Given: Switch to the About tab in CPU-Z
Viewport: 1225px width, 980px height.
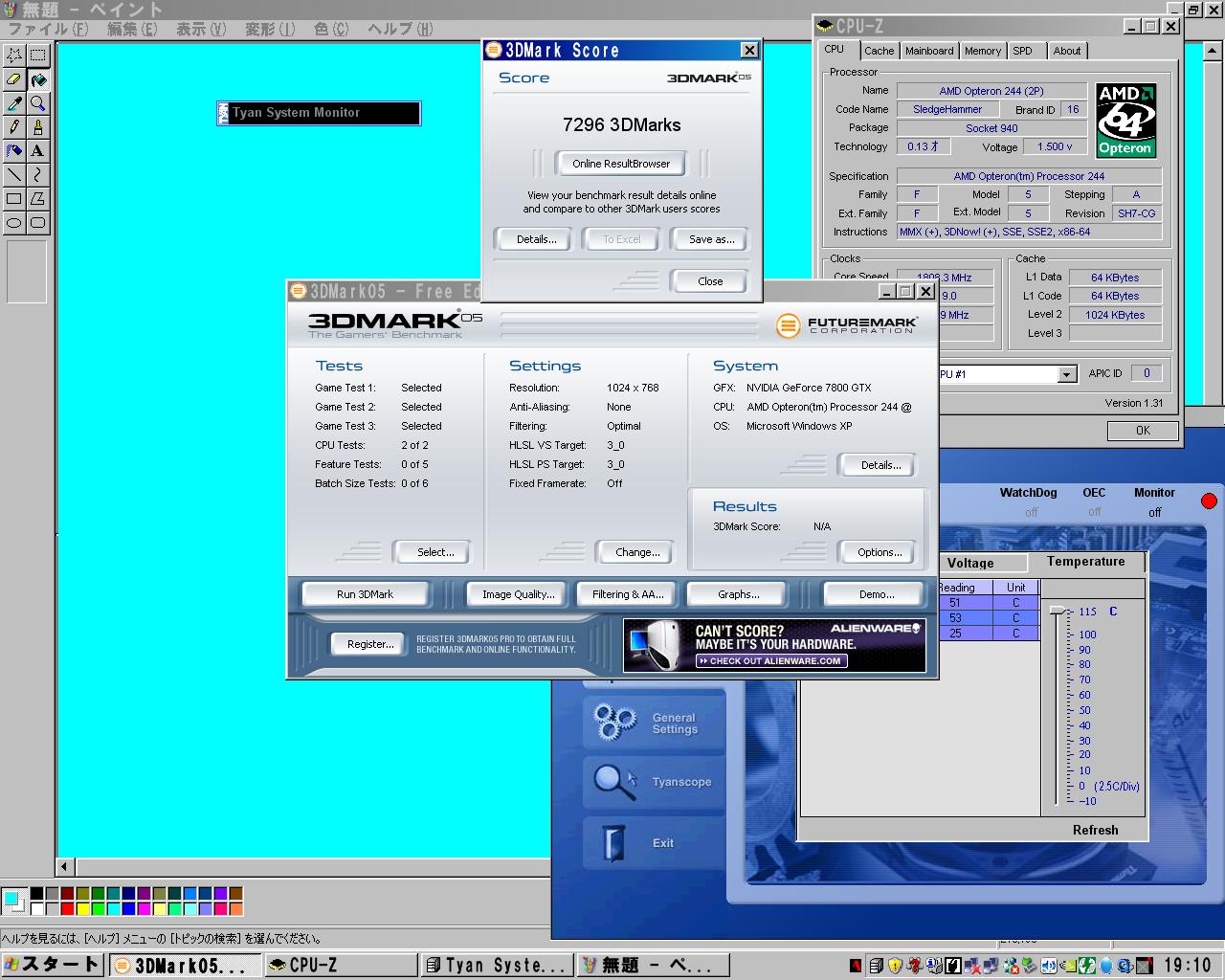Looking at the screenshot, I should (x=1067, y=51).
